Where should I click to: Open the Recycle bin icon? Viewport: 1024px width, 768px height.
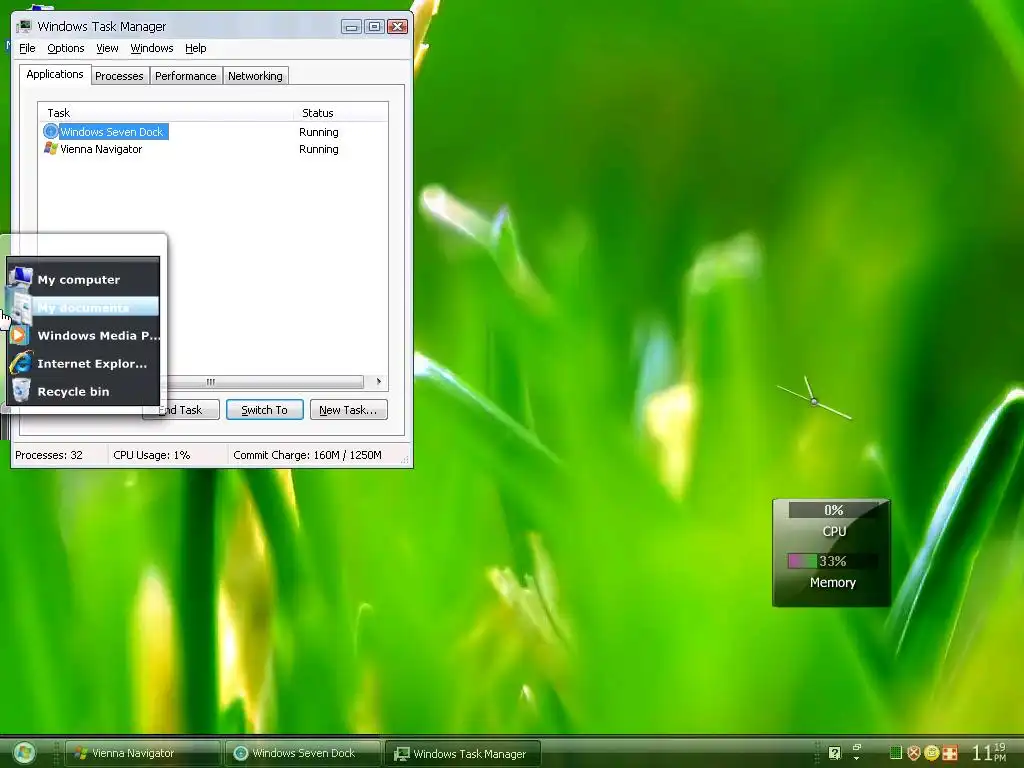[x=20, y=391]
